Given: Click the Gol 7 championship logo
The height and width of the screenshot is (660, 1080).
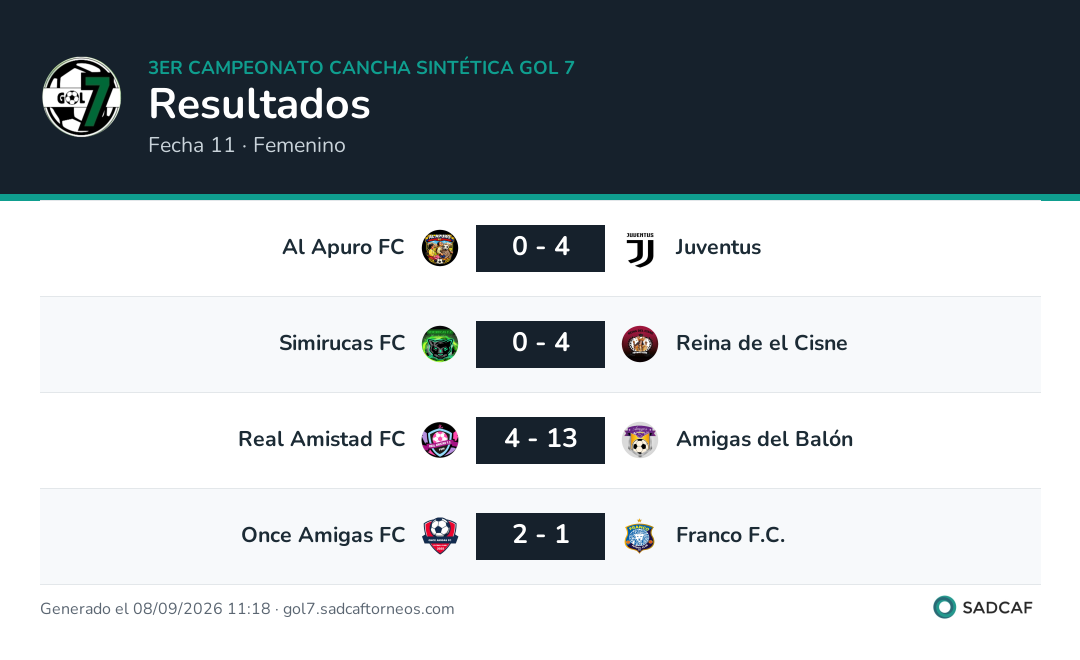Looking at the screenshot, I should coord(81,96).
